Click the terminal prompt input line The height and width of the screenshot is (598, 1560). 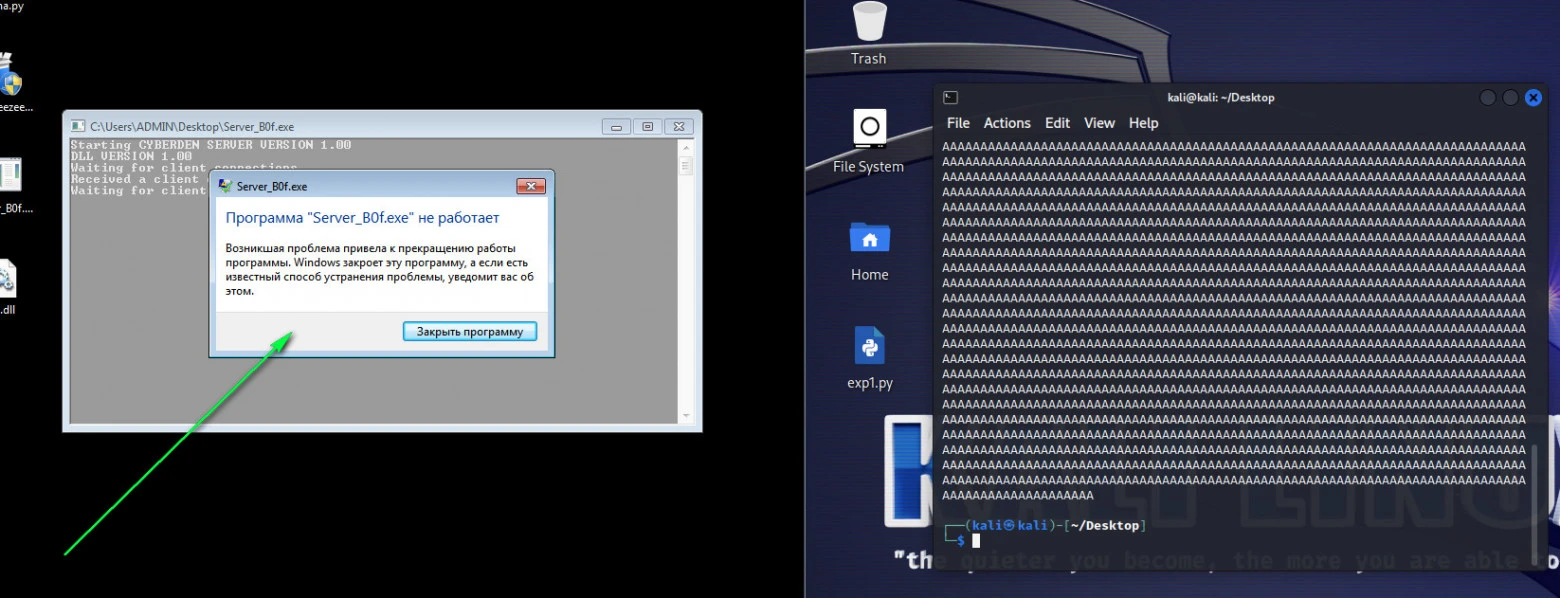(x=1235, y=540)
